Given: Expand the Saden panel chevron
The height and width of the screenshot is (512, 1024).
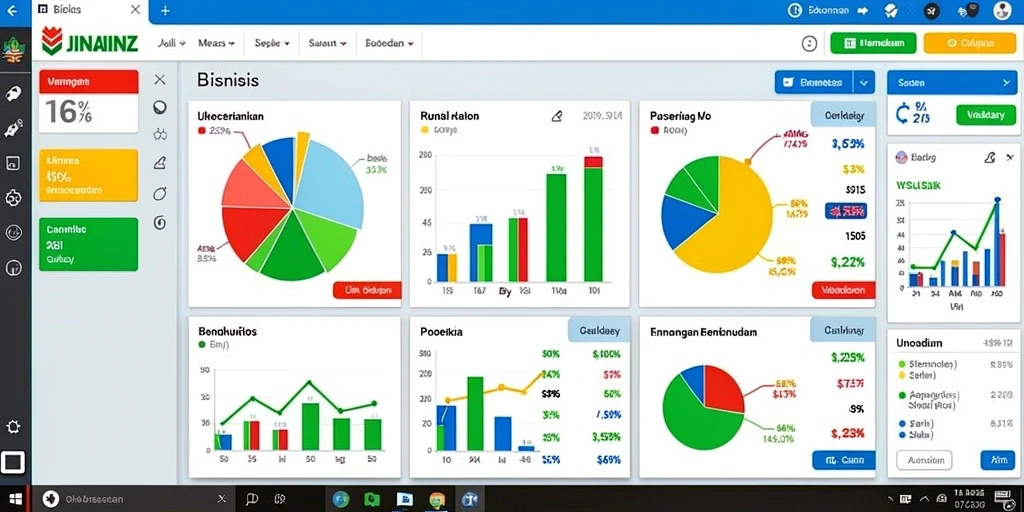Looking at the screenshot, I should (1006, 83).
